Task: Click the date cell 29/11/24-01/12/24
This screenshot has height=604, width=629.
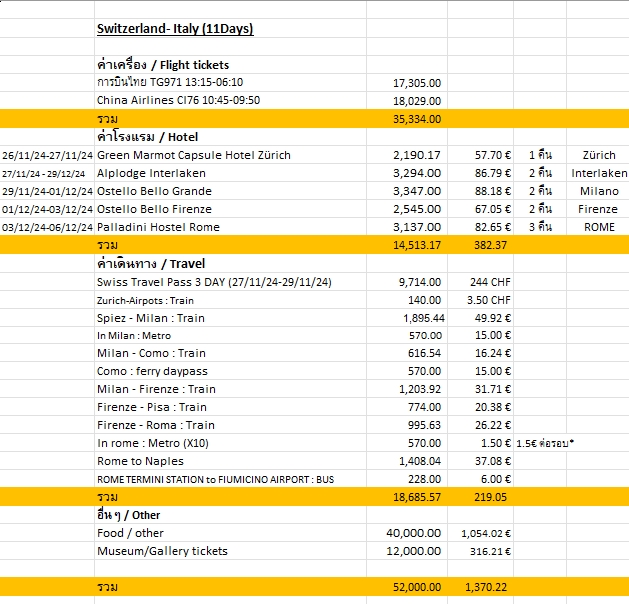Action: pyautogui.click(x=47, y=191)
